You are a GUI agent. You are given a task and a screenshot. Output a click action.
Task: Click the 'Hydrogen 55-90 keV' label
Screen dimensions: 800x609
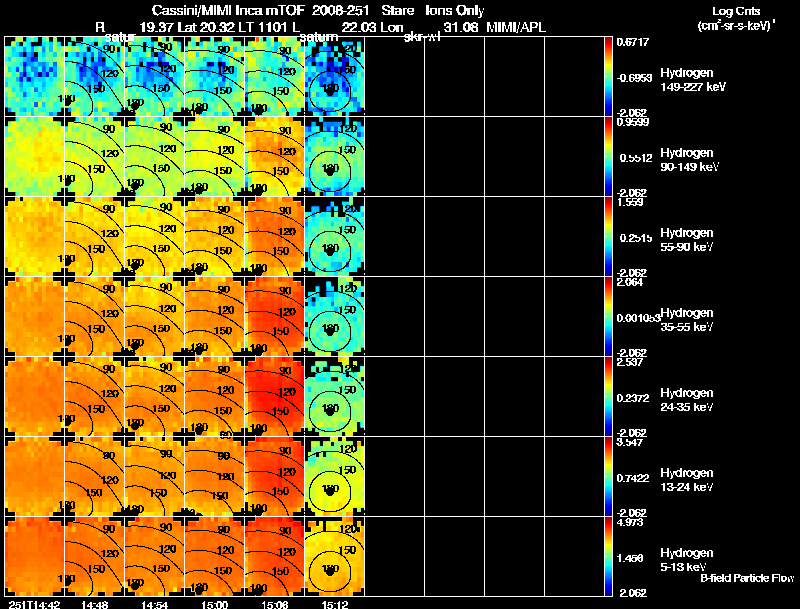coord(687,240)
